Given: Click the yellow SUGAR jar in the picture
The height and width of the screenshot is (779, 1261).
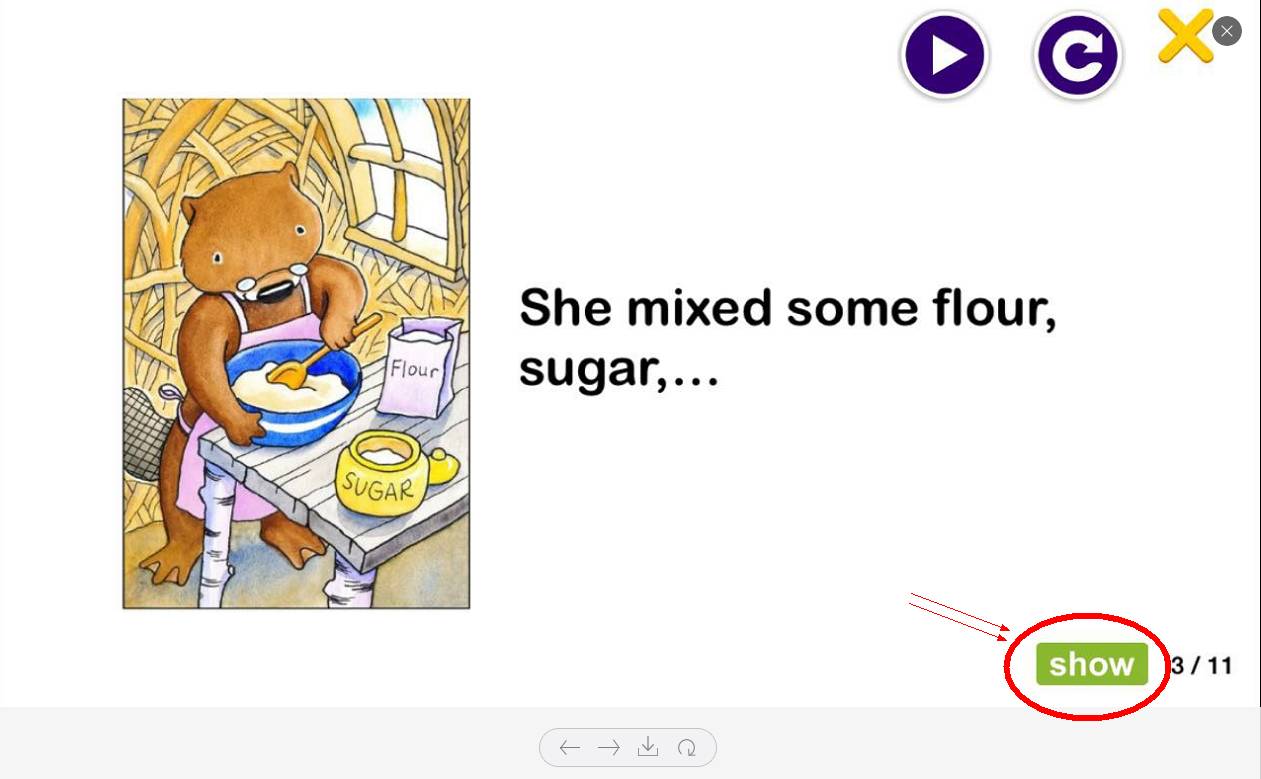Looking at the screenshot, I should [390, 474].
